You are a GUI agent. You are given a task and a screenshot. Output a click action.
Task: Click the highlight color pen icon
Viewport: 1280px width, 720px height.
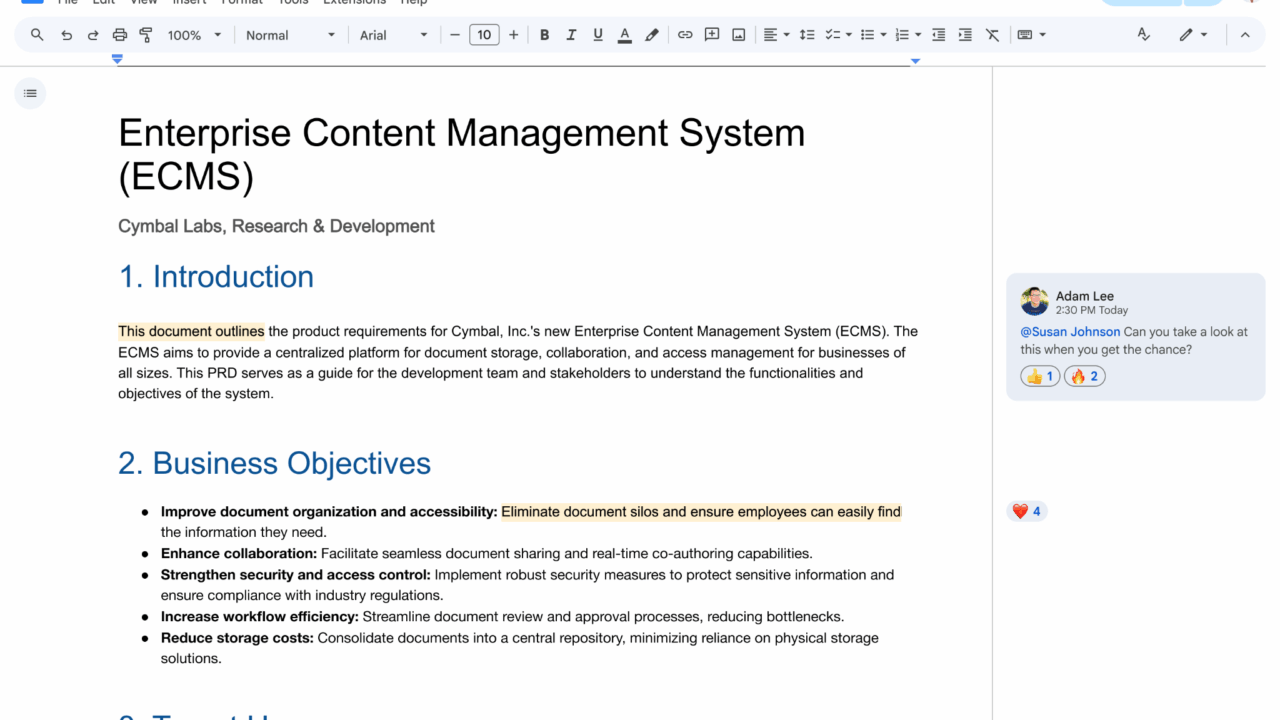point(652,35)
